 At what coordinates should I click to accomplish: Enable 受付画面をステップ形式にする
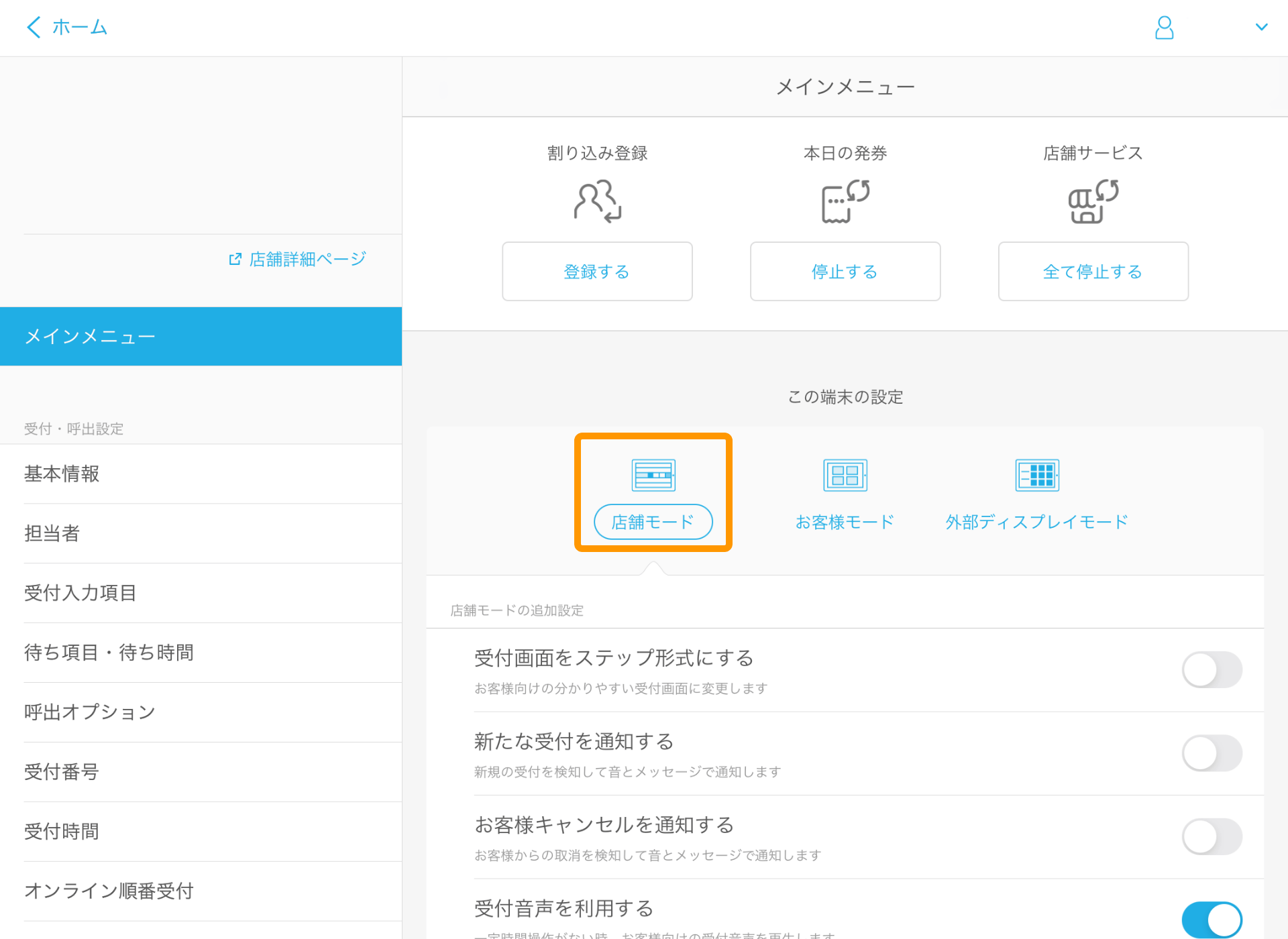[x=1212, y=669]
